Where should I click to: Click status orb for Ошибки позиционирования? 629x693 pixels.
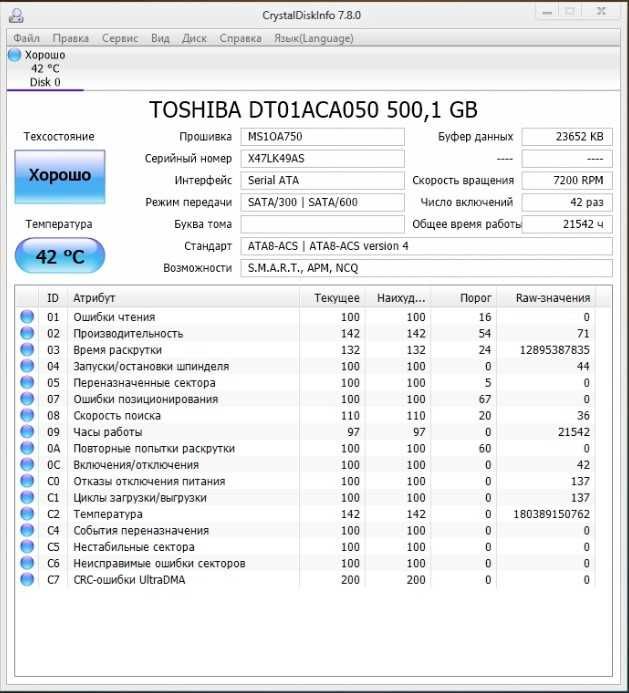coord(27,399)
